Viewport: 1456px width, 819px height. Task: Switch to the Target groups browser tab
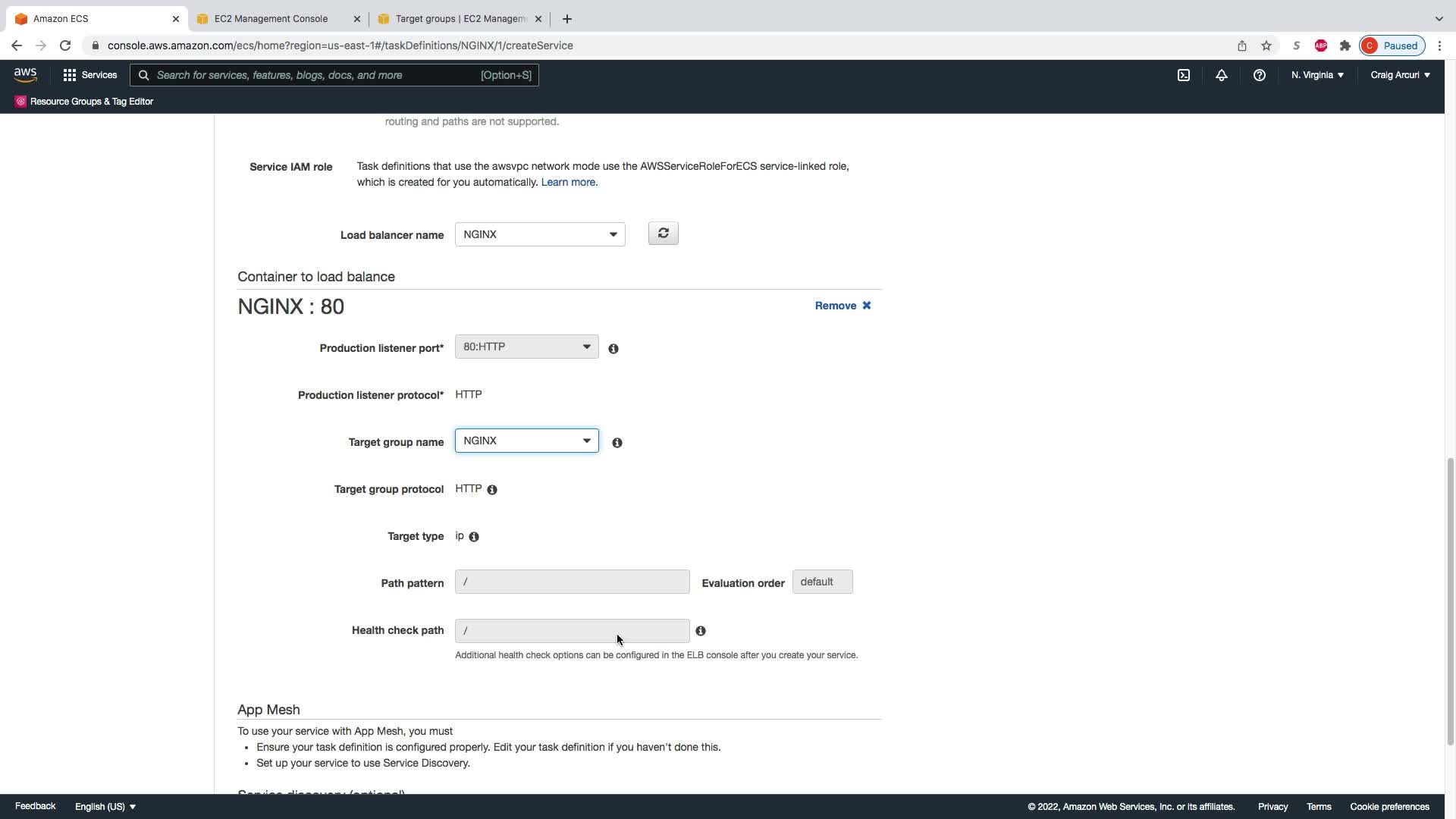[x=460, y=19]
